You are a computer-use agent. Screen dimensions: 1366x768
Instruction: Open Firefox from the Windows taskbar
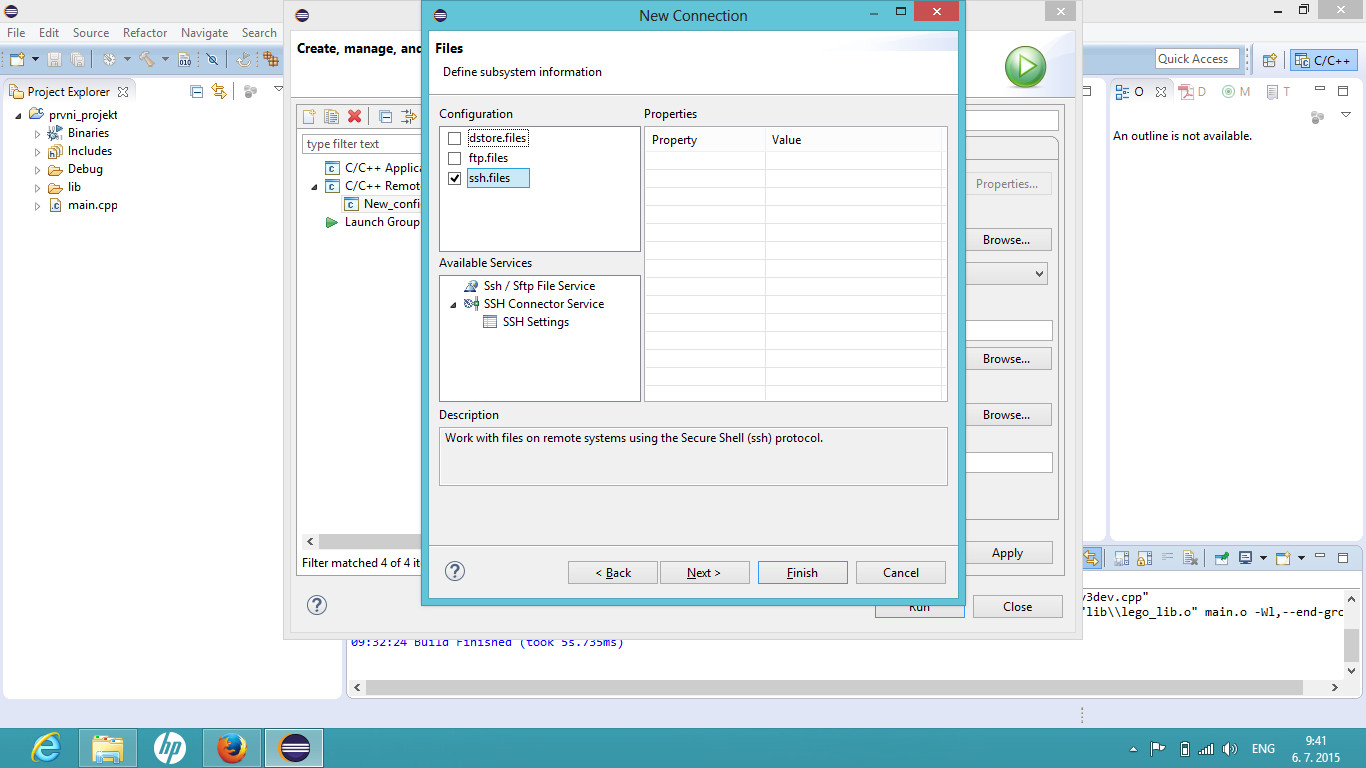(232, 748)
